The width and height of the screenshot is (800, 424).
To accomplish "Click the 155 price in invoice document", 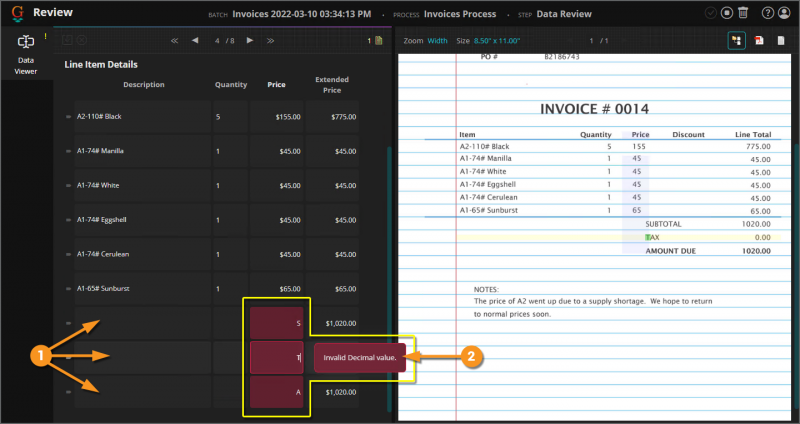I will coord(639,146).
